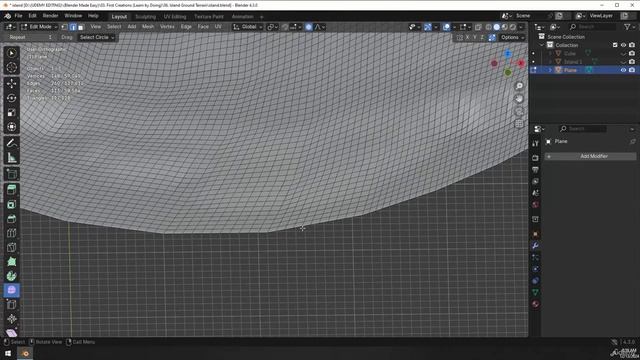The image size is (640, 360).
Task: Hide the Collection in viewport
Action: point(623,45)
